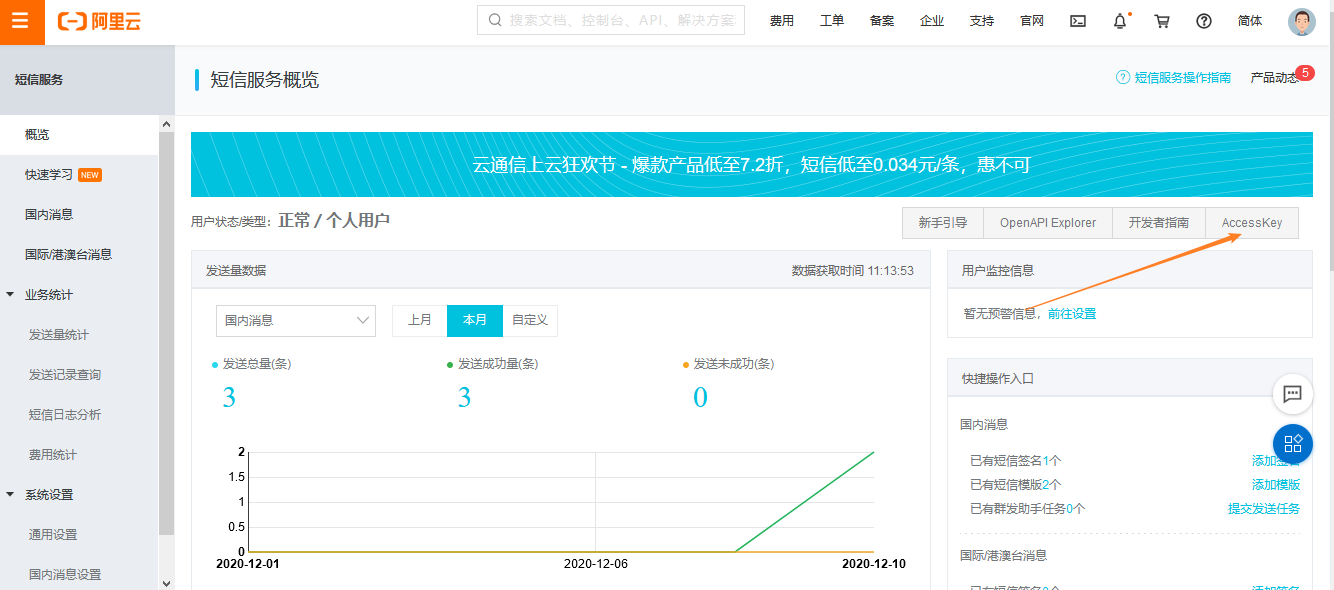Select the 自定义 time range tab
This screenshot has height=590, width=1334.
point(530,320)
